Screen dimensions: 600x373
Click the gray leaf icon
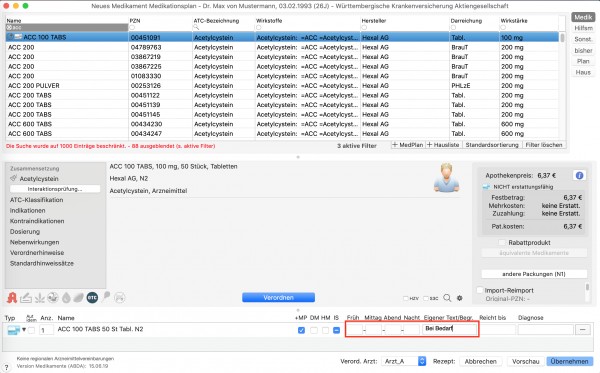pyautogui.click(x=79, y=298)
